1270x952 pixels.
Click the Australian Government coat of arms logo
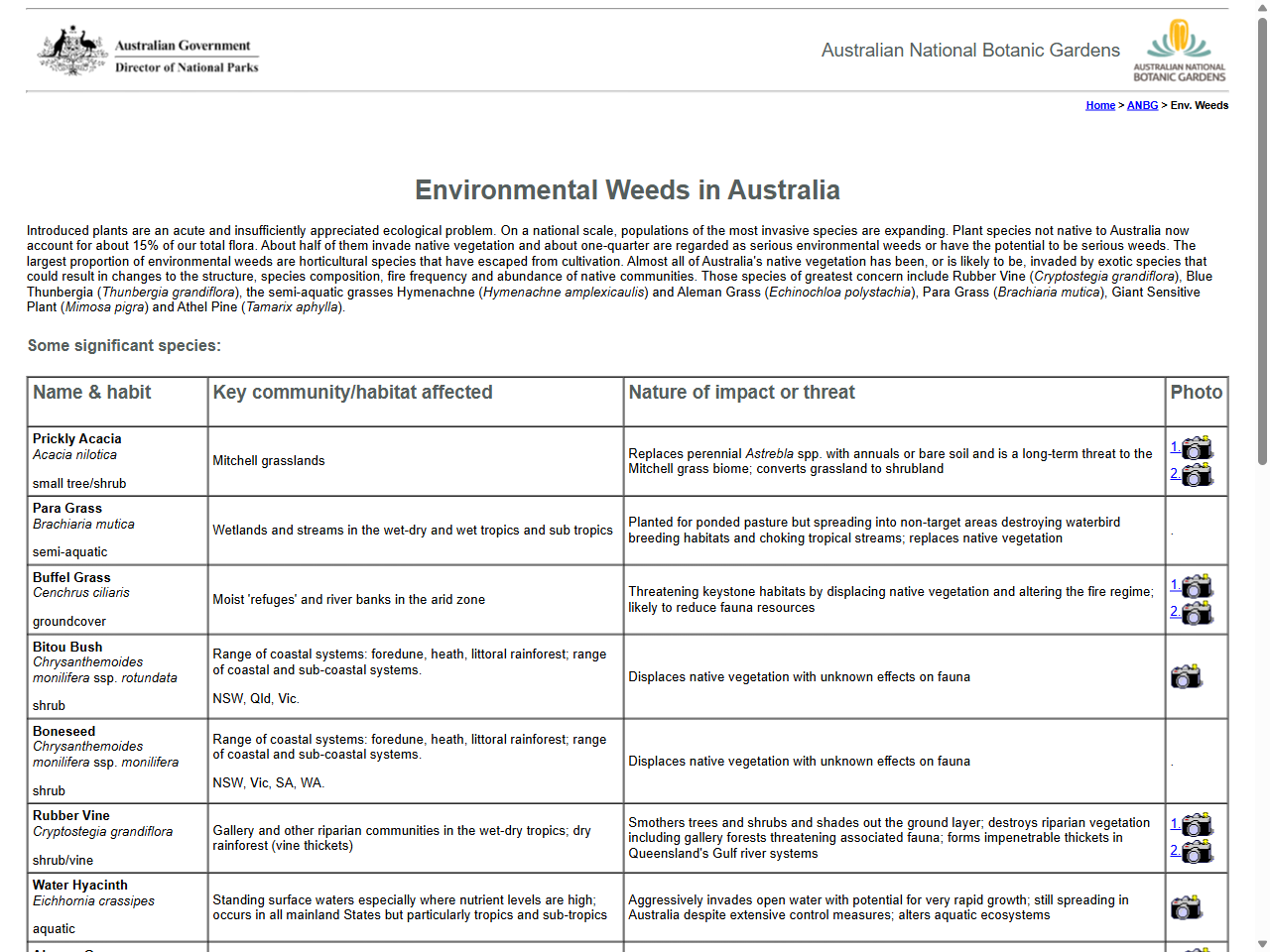71,50
